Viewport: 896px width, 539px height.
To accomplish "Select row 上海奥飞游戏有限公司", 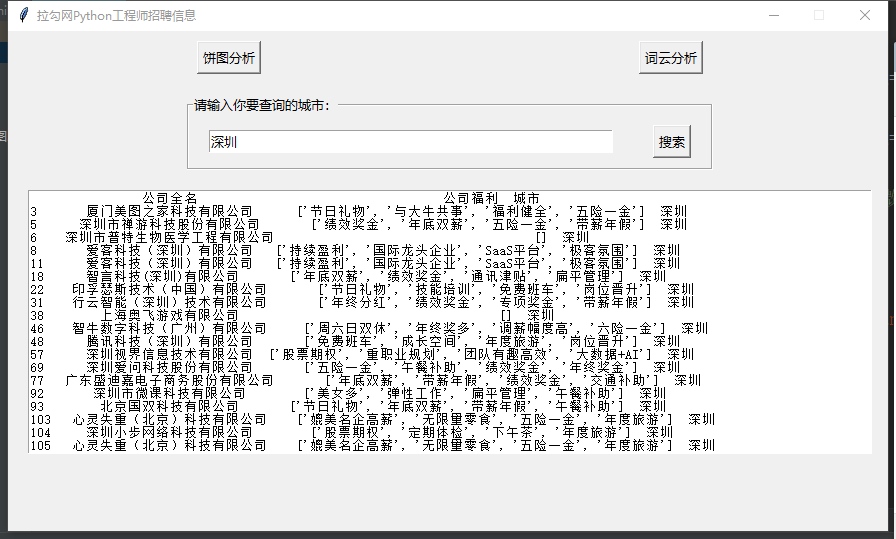I will [x=293, y=316].
